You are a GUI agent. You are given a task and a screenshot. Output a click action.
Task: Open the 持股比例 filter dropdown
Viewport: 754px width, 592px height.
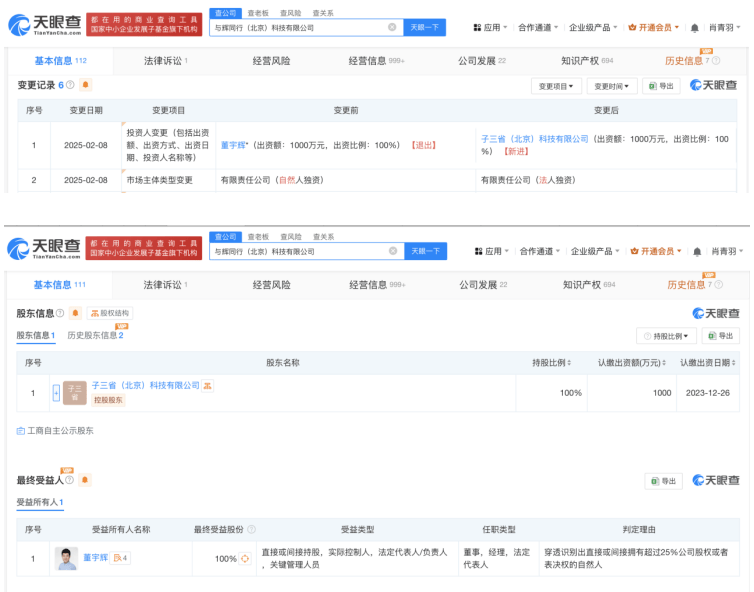click(666, 336)
